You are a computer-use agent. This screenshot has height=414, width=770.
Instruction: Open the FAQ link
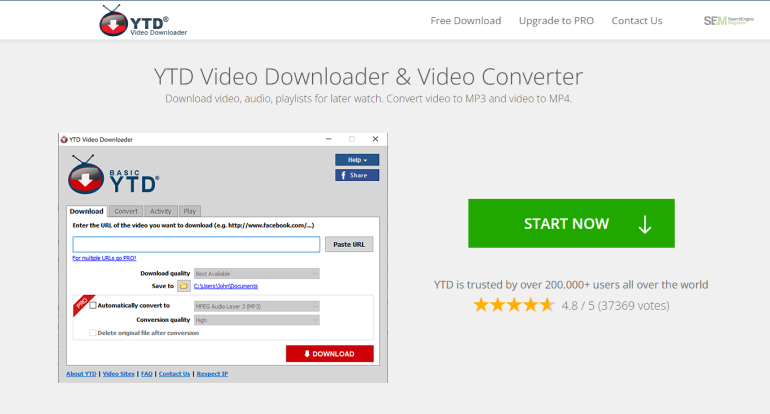coord(146,374)
